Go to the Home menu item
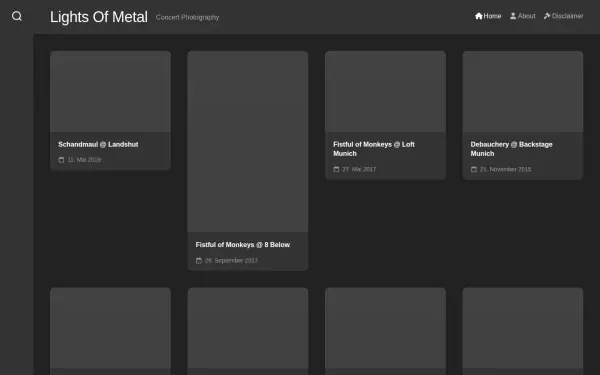Image resolution: width=600 pixels, height=375 pixels. point(488,16)
